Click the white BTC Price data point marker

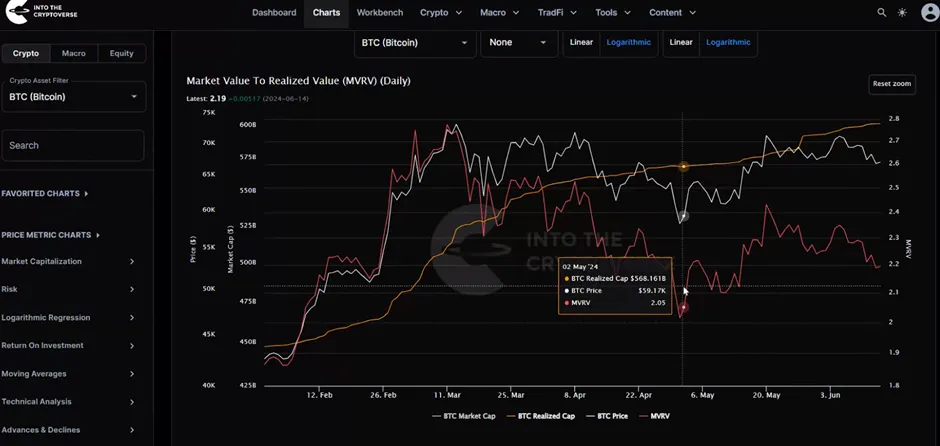coord(684,216)
